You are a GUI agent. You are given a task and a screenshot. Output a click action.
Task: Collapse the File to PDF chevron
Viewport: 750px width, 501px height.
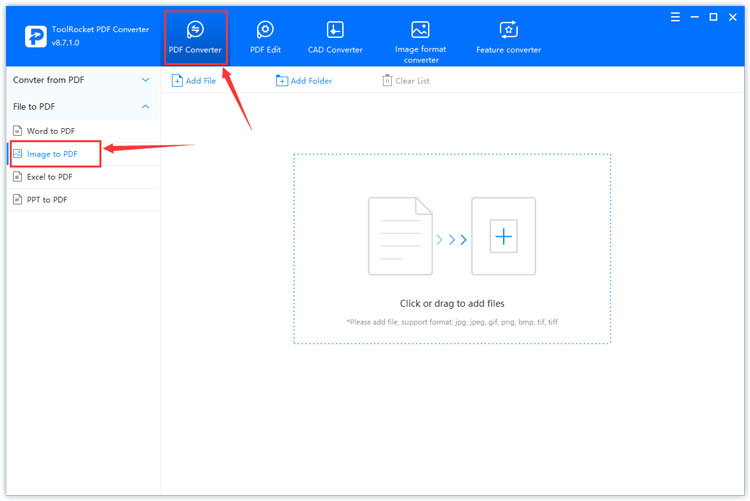(x=145, y=106)
